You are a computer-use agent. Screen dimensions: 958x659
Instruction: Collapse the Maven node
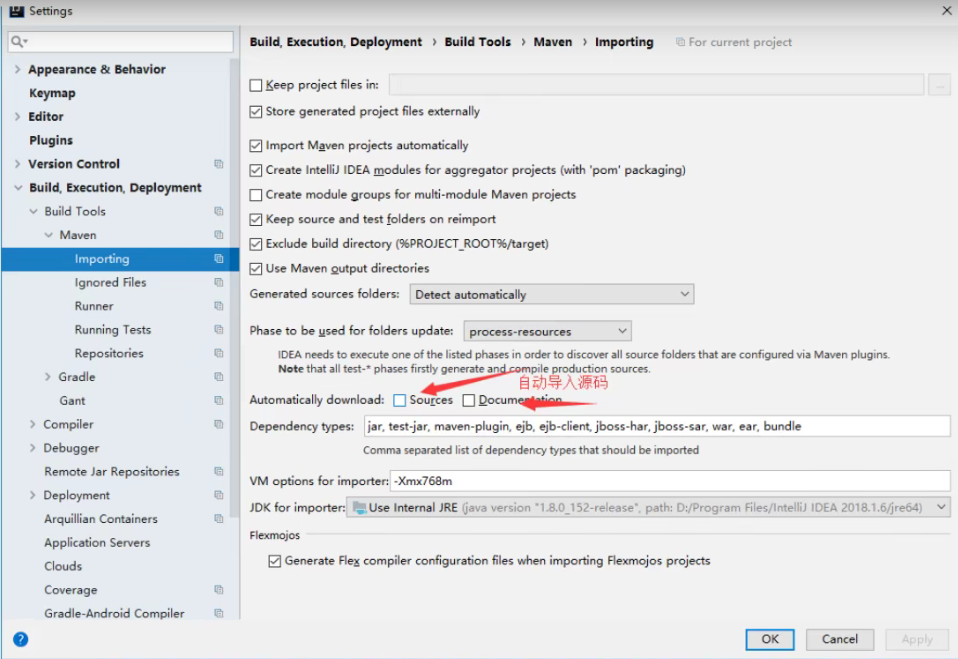pos(49,235)
